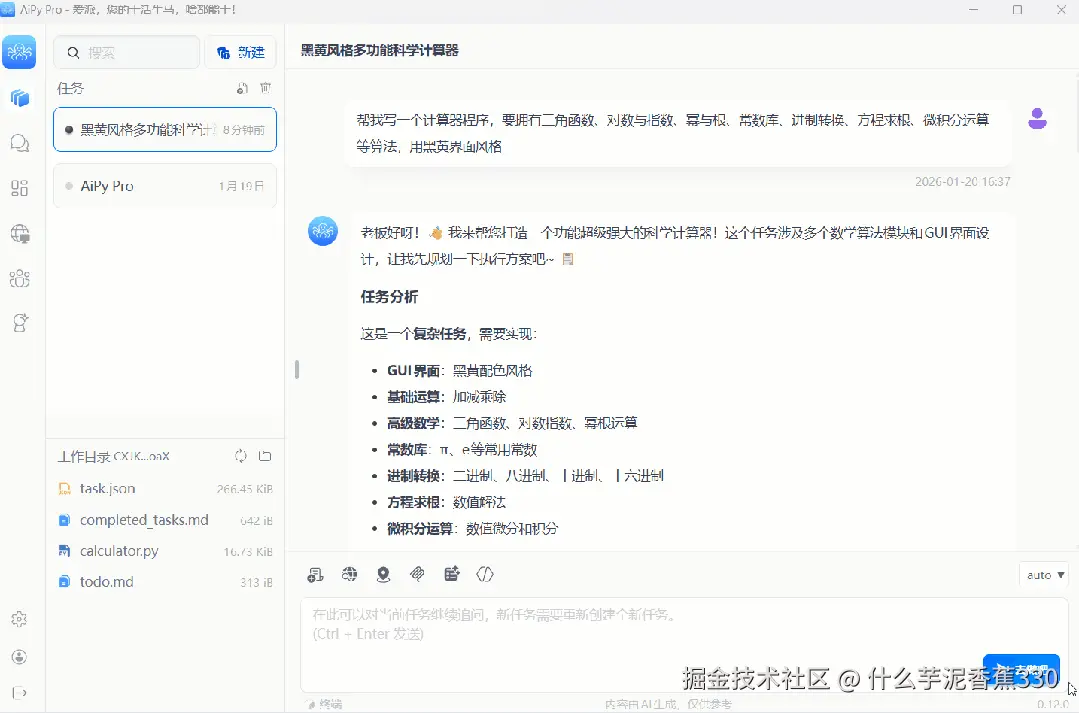Open the apps grid icon in sidebar
The image size is (1079, 713).
20,188
